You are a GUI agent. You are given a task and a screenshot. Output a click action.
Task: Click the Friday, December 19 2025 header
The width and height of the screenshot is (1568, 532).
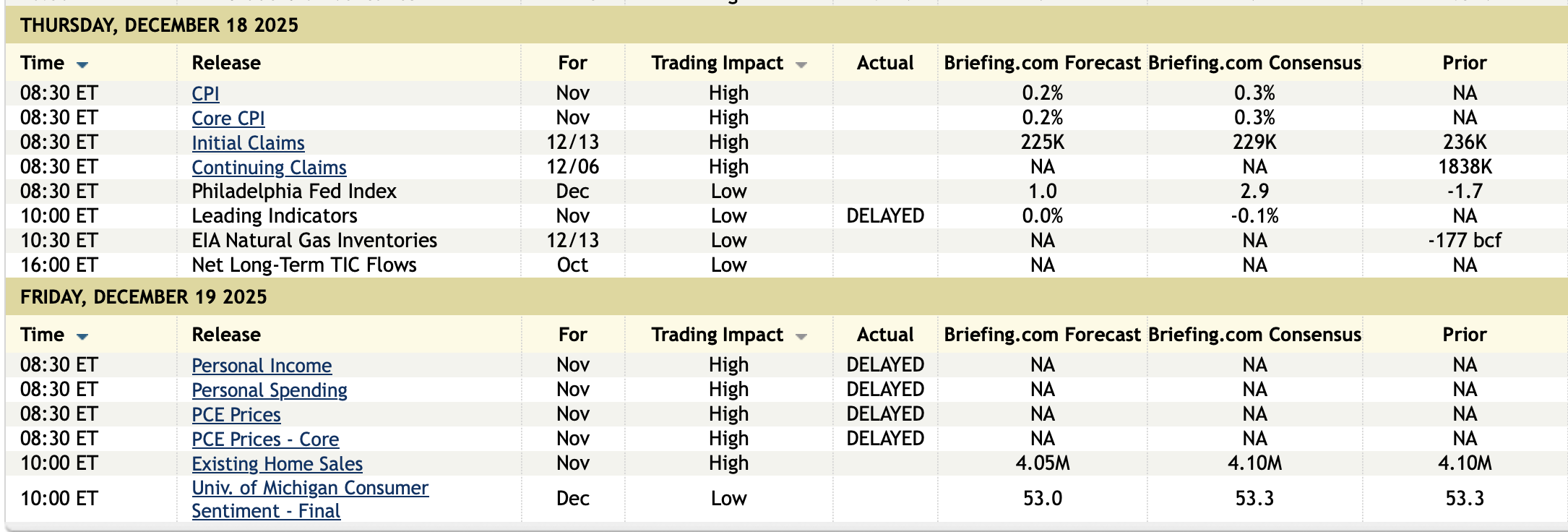[144, 297]
